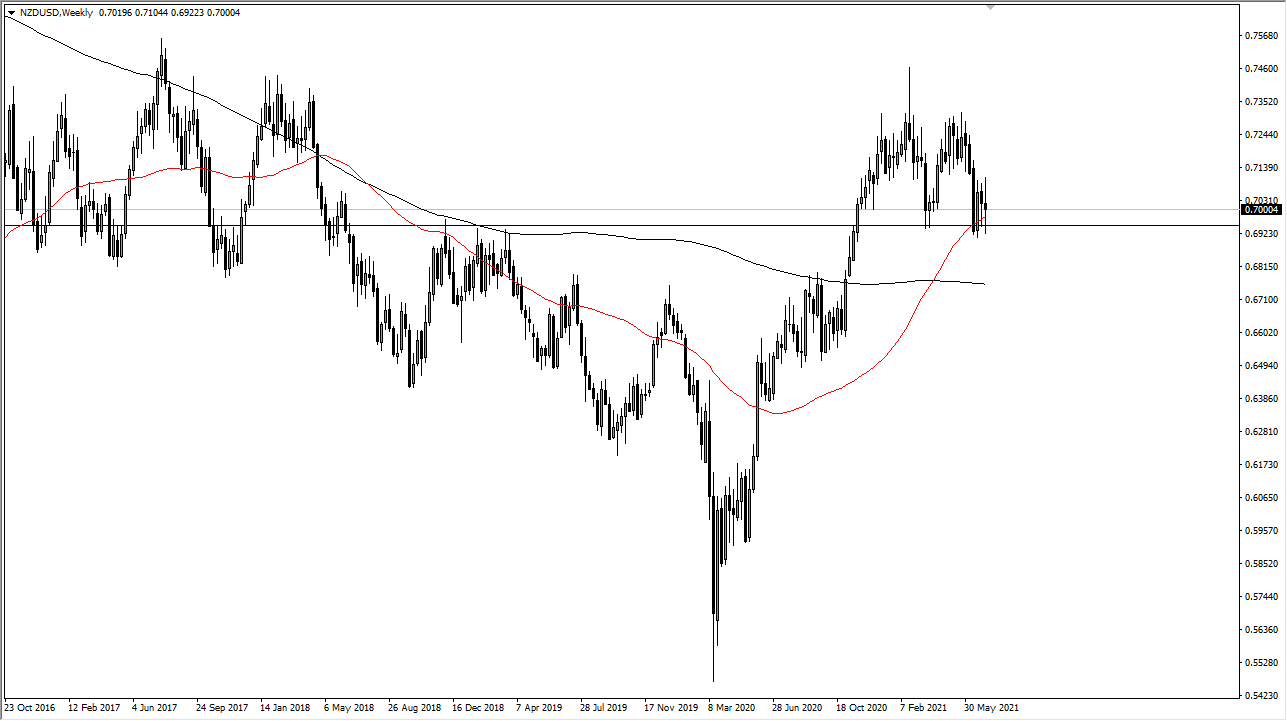Select the faint gridline near 0.70310
This screenshot has width=1287, height=721.
click(600, 211)
